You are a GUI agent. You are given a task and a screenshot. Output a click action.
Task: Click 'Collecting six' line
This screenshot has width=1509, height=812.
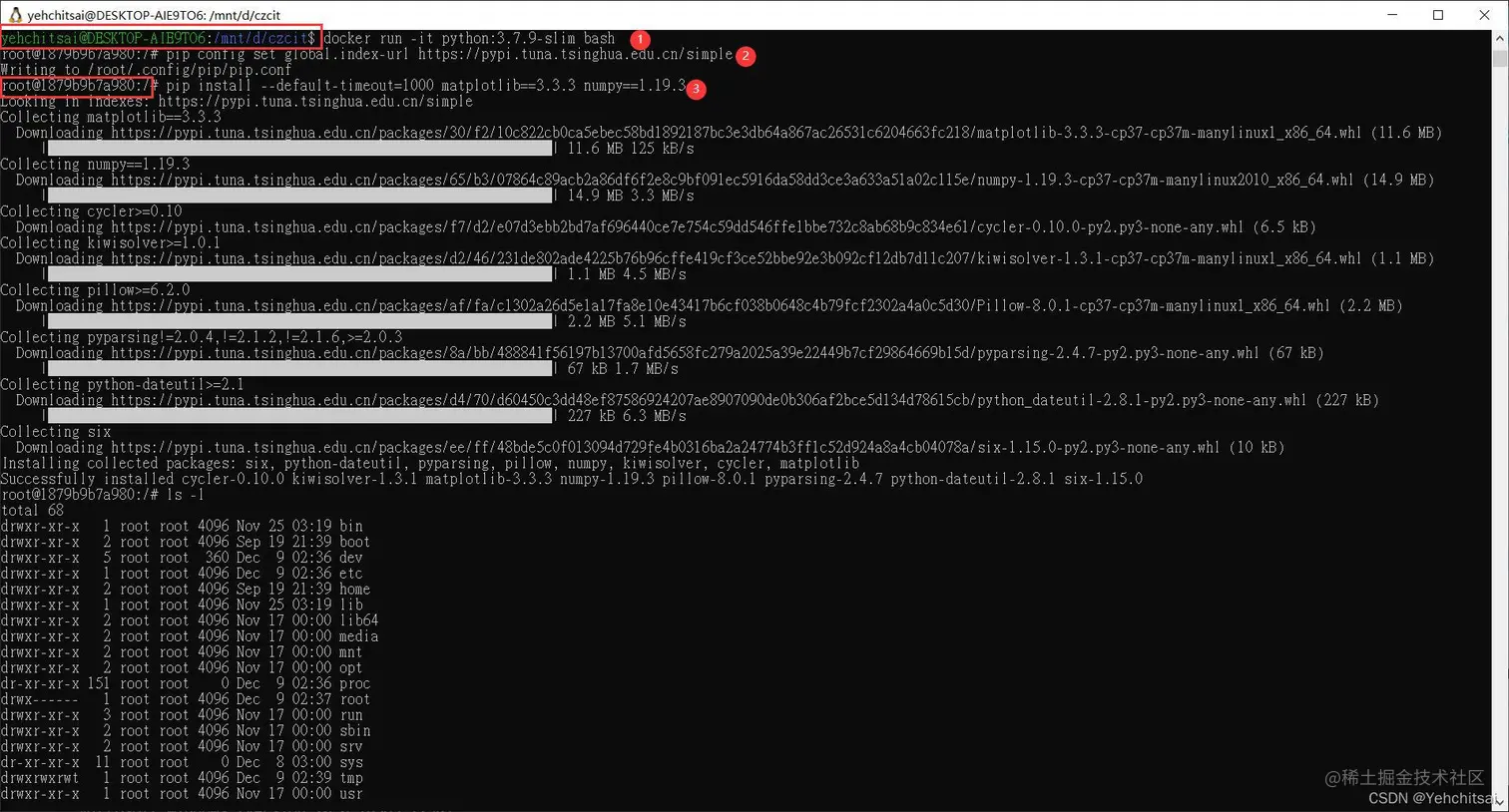coord(56,432)
